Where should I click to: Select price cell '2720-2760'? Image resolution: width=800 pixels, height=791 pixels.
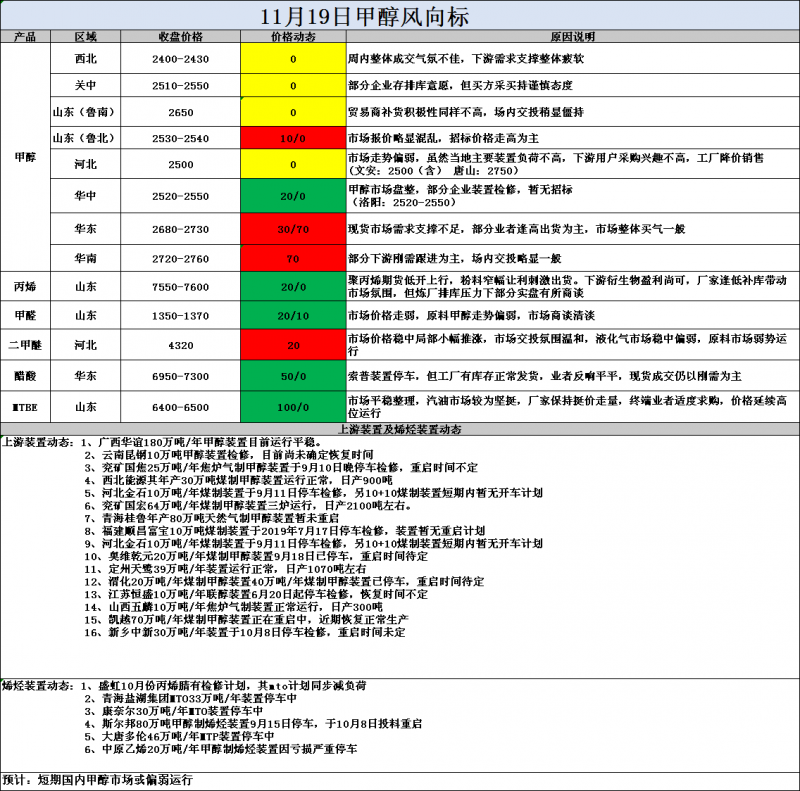(x=181, y=258)
